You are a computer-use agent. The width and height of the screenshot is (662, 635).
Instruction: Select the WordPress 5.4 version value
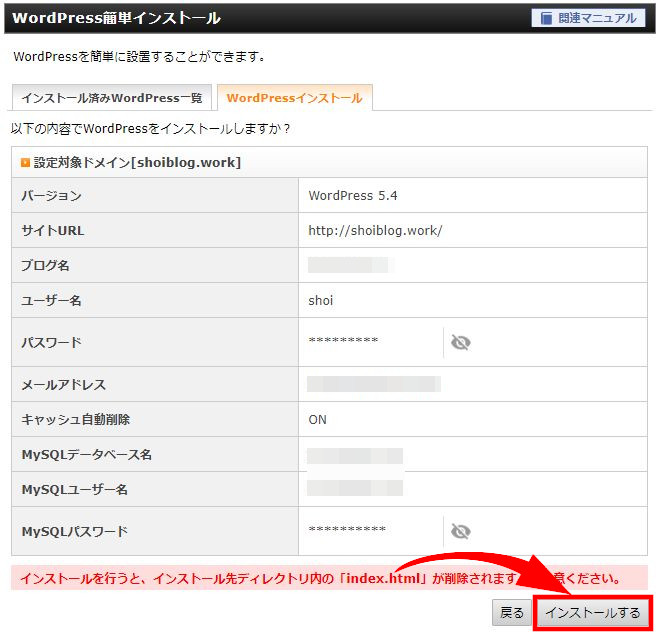point(353,195)
